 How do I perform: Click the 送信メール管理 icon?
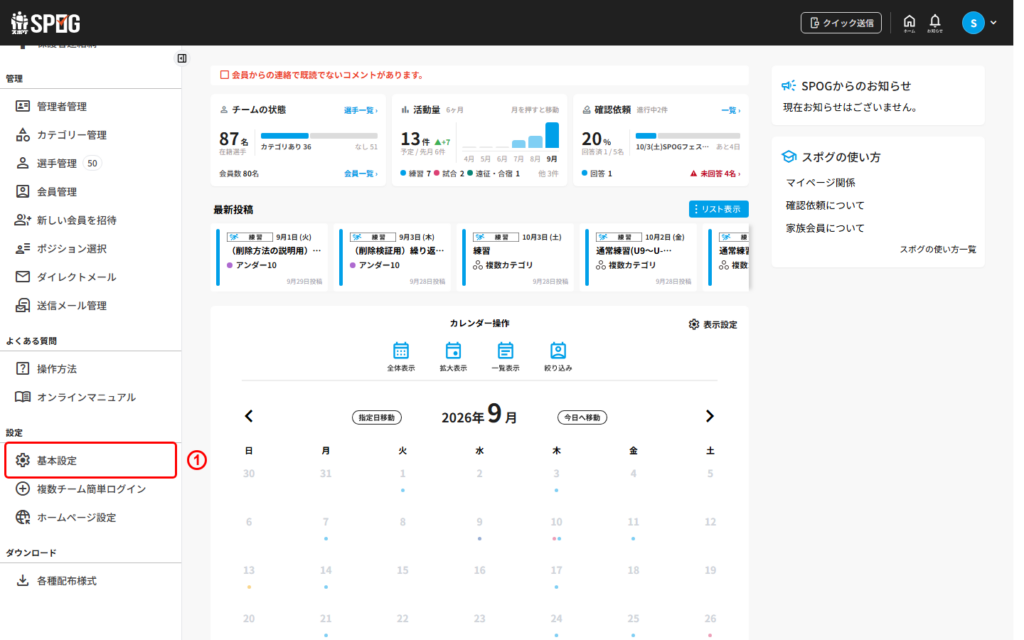click(x=23, y=305)
